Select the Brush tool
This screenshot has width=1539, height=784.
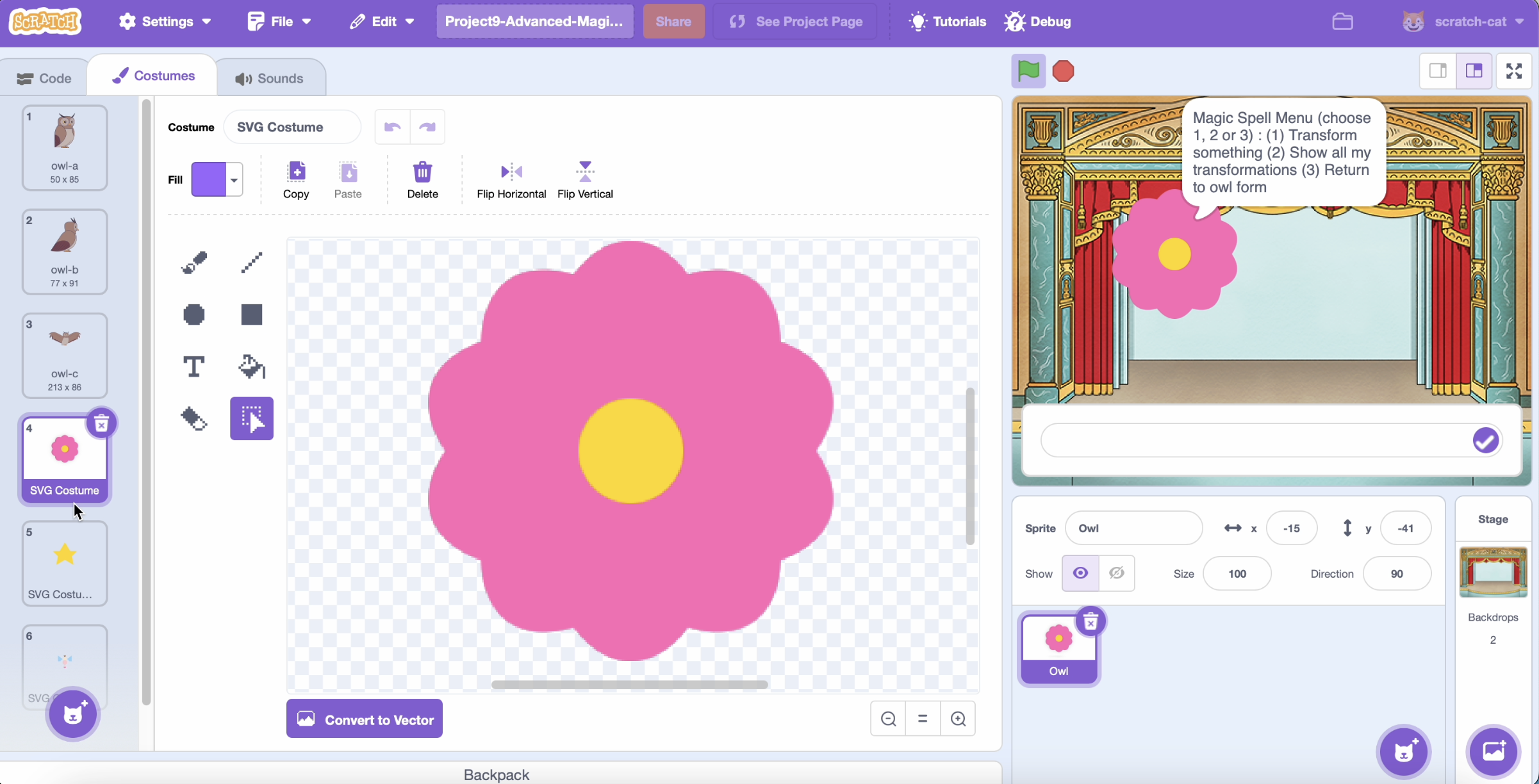coord(194,262)
